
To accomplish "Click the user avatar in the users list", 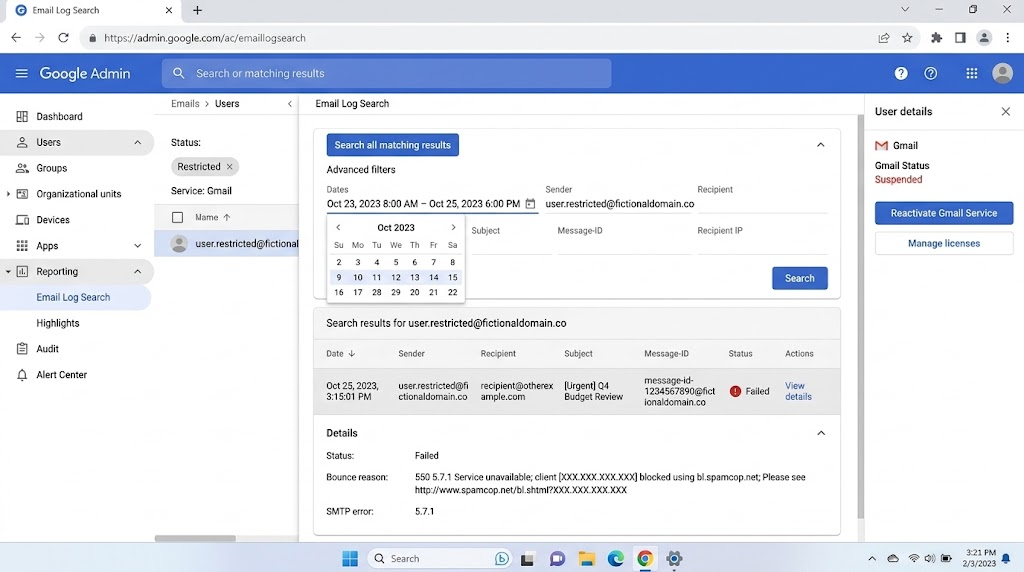I will [179, 244].
